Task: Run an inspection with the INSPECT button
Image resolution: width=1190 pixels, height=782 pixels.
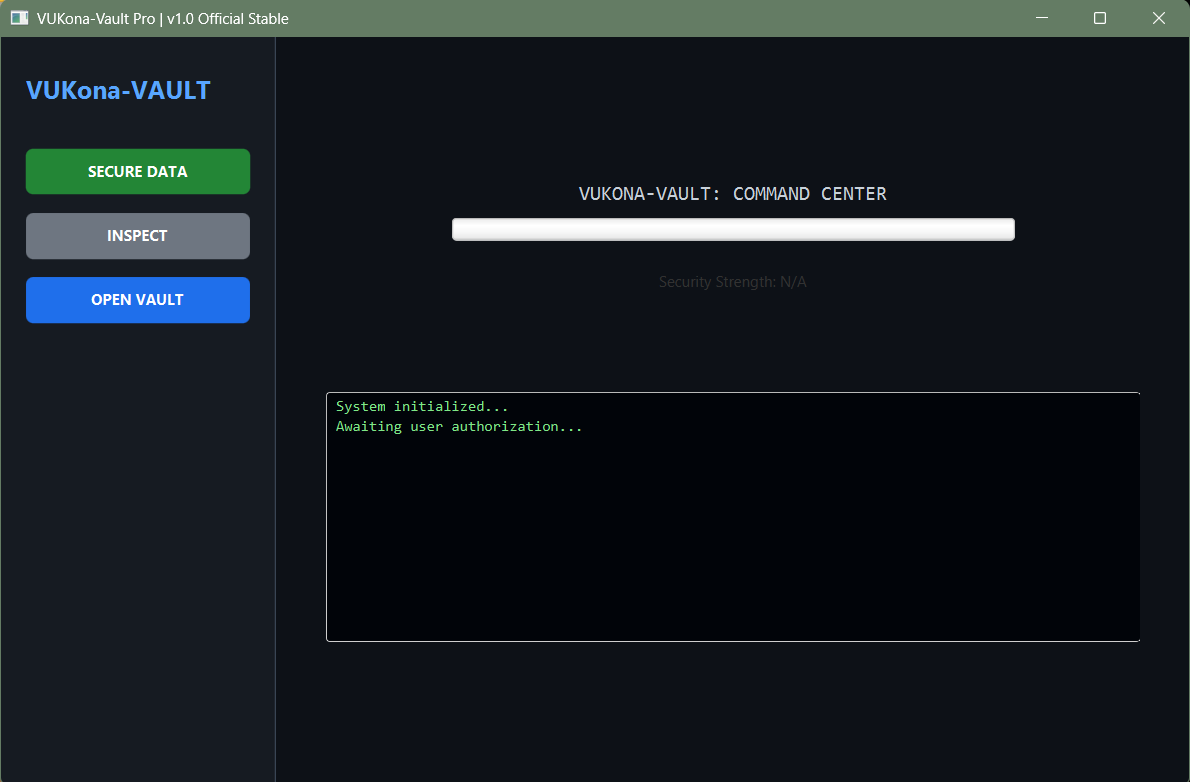Action: pos(137,235)
